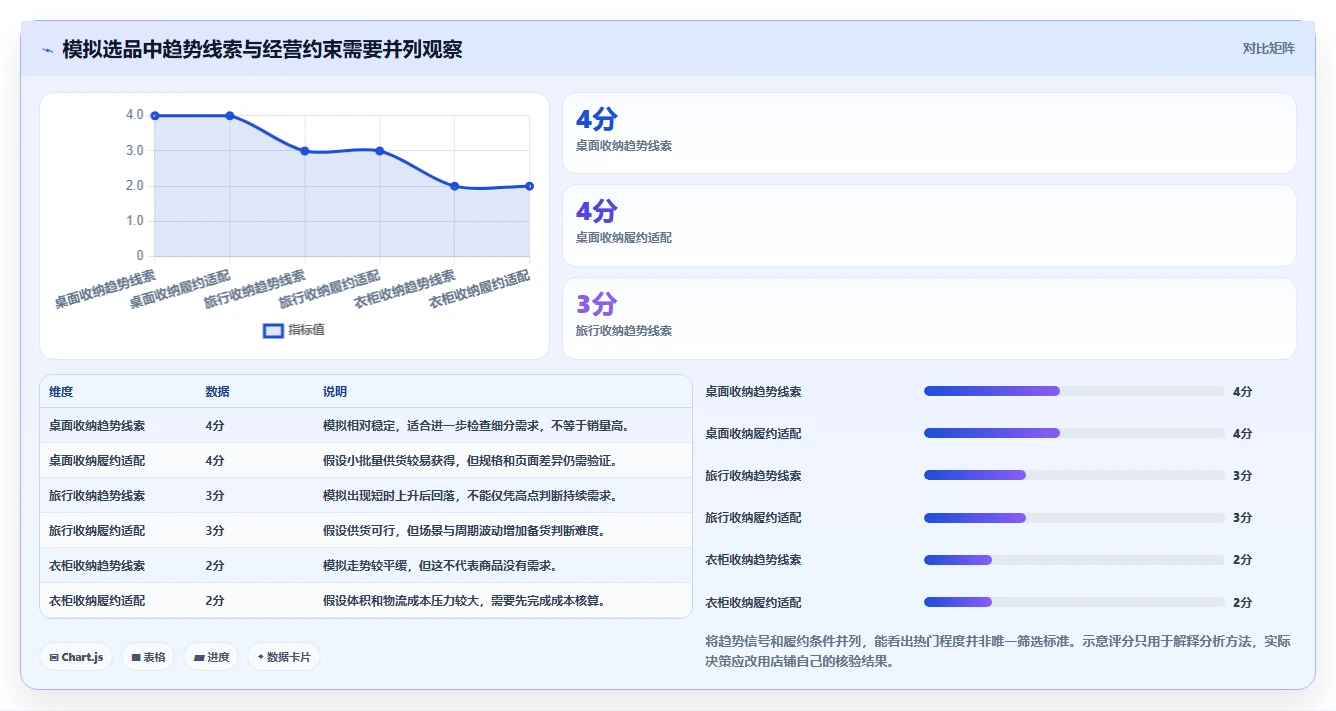
Task: Click the description starting 假设供货可行
Action: 464,531
